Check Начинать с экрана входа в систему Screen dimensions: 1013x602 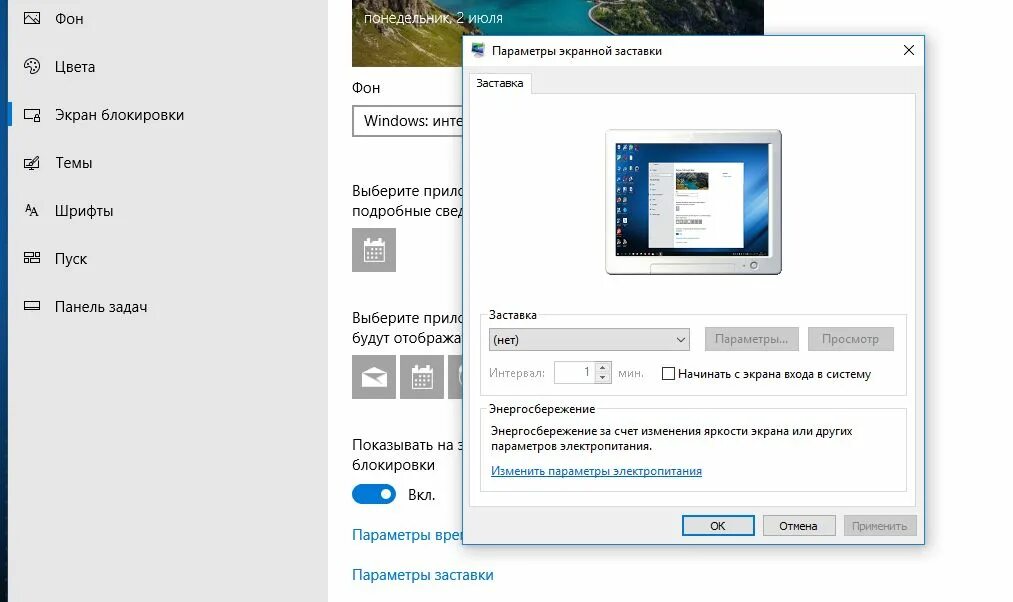click(669, 373)
